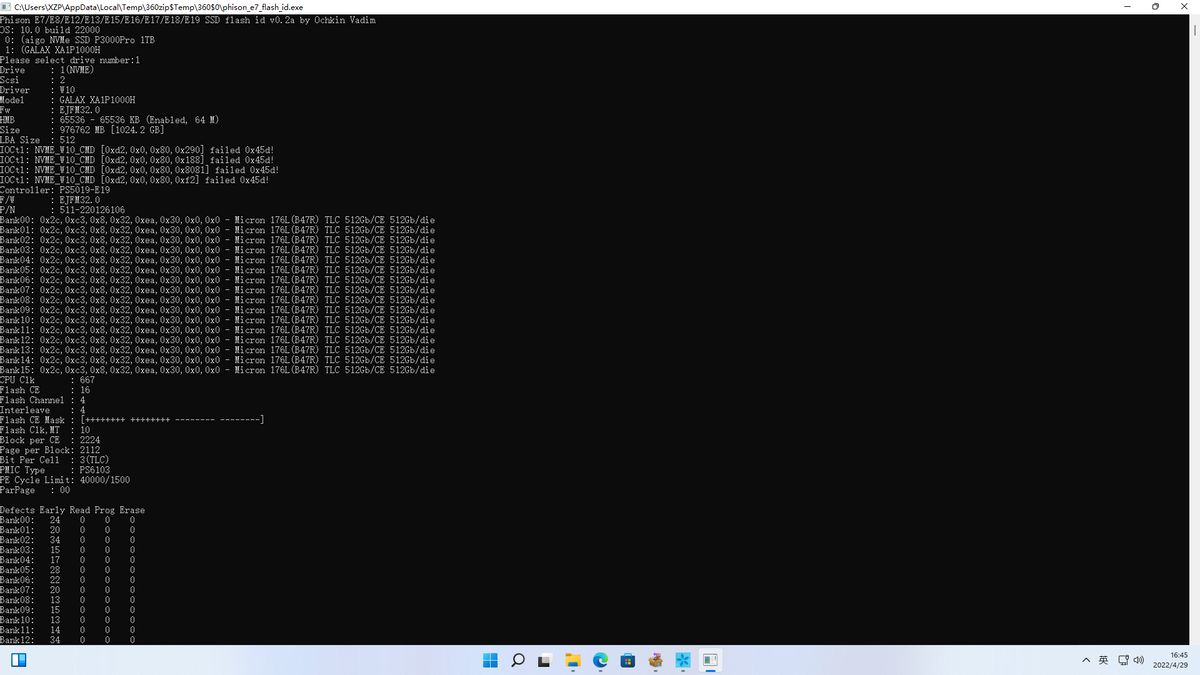
Task: Click the 'Interleave : 4' line
Action: 43,410
